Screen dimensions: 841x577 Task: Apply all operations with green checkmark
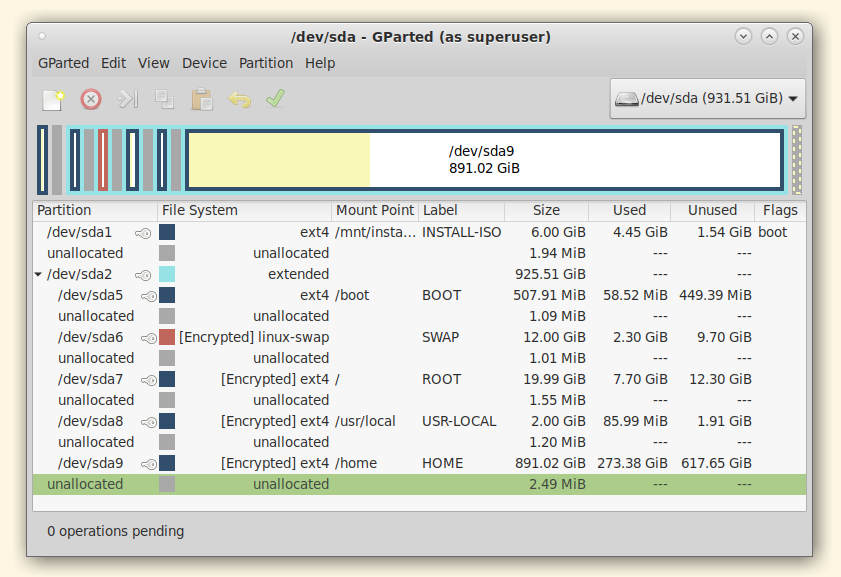click(276, 98)
